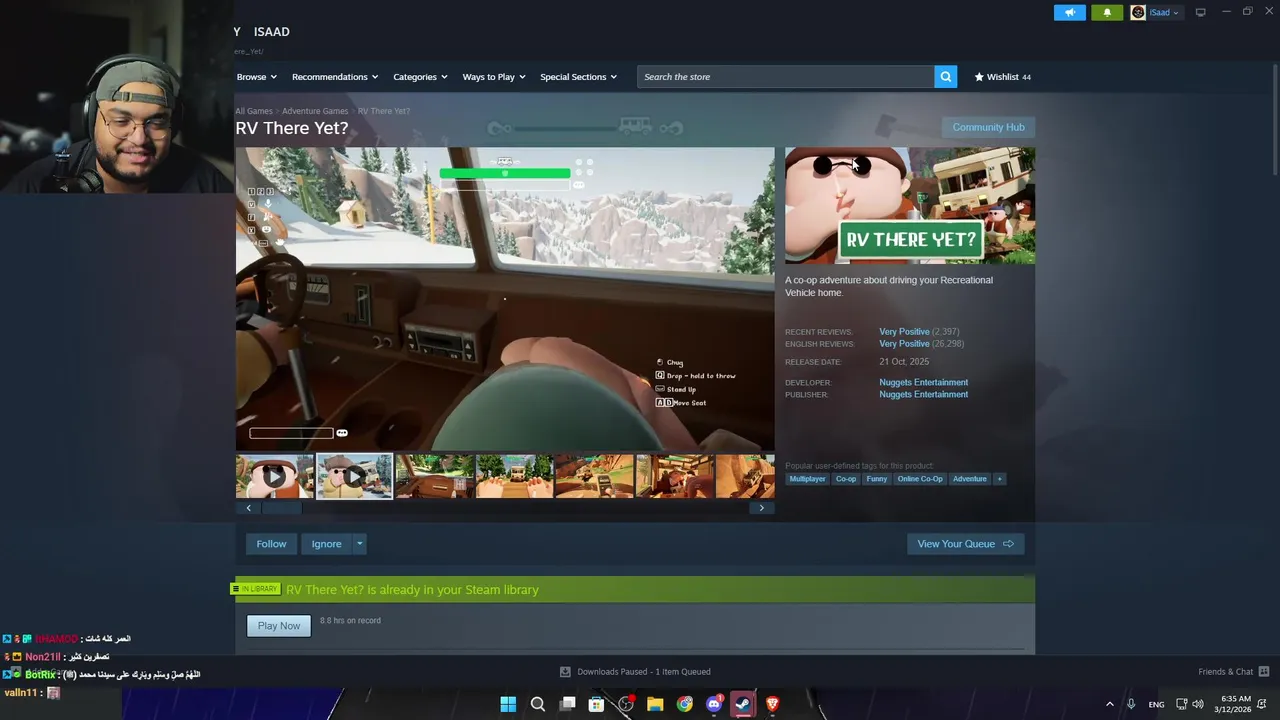1280x720 pixels.
Task: Select the Co-op tag
Action: [x=846, y=479]
